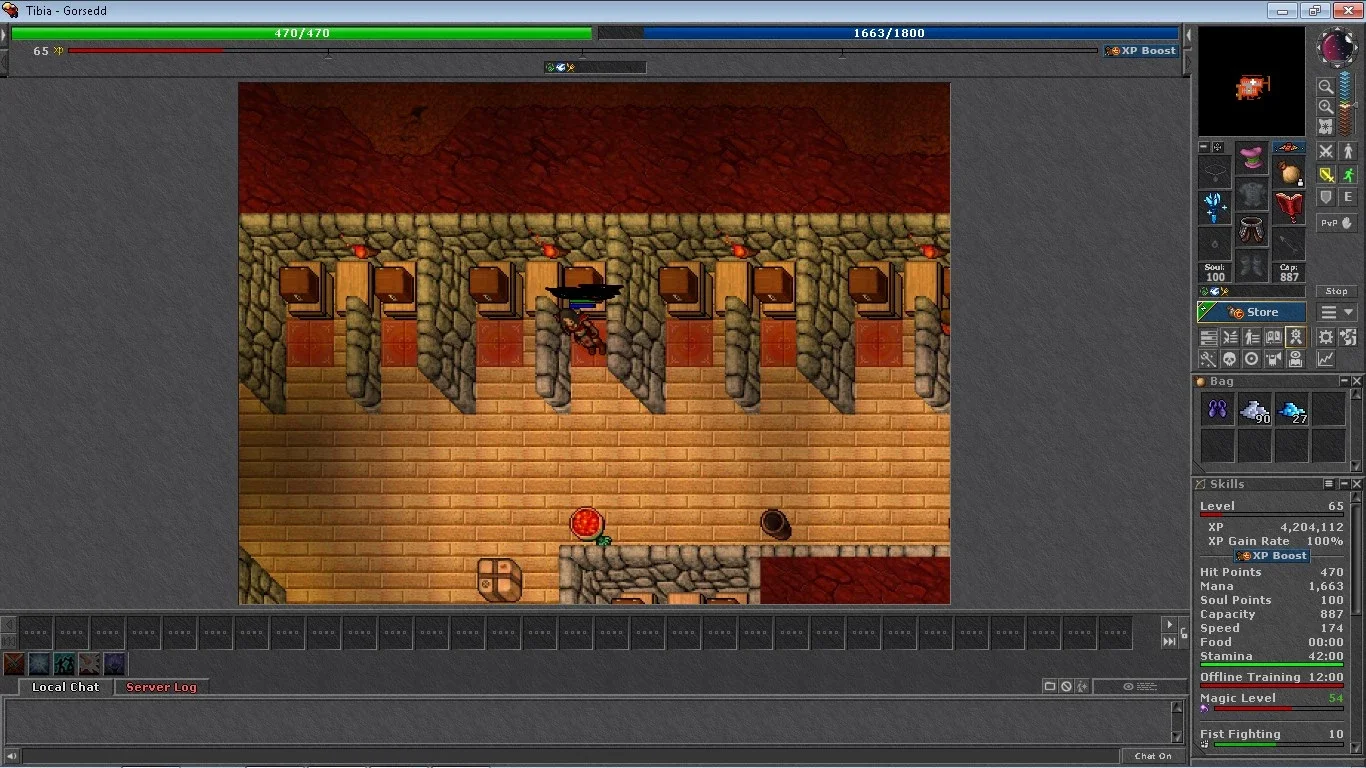The height and width of the screenshot is (768, 1366).
Task: Center the minimap on the character
Action: click(x=1325, y=127)
